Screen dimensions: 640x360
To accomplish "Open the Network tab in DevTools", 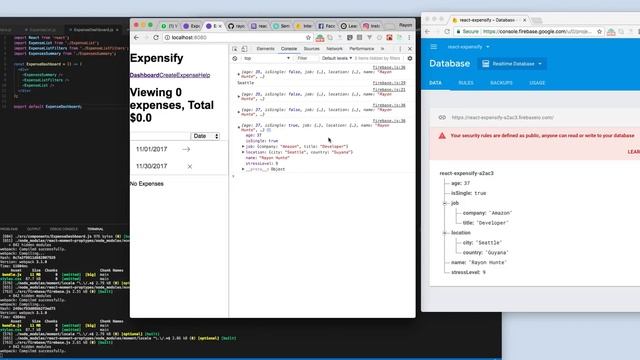I will 334,49.
